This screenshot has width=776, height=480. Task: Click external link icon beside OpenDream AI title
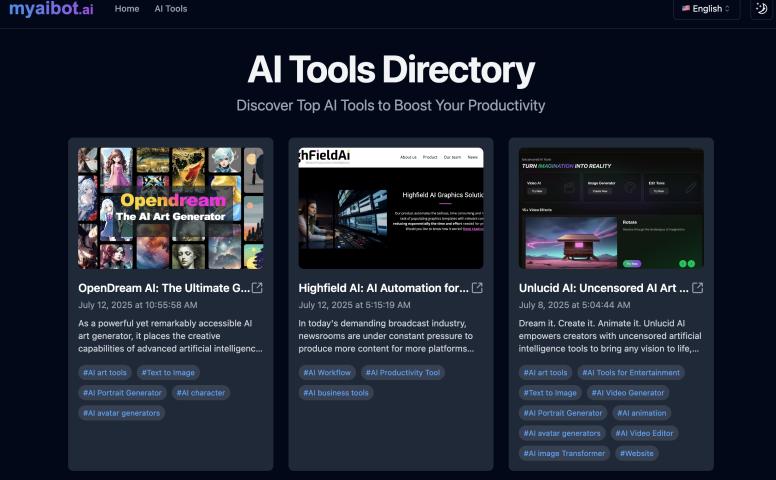point(257,288)
